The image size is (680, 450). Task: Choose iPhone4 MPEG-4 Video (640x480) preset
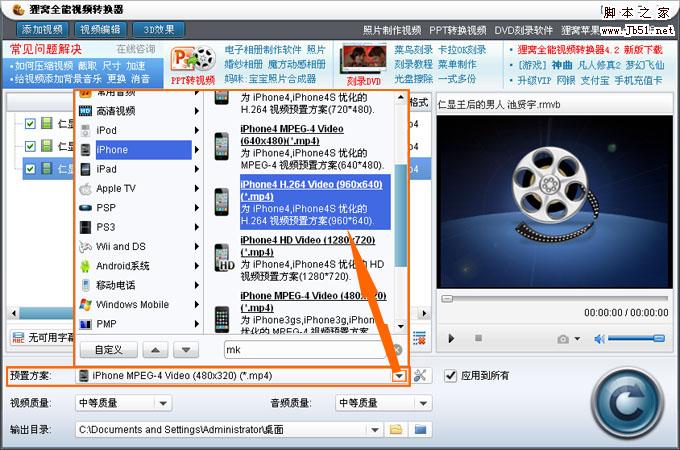(x=302, y=147)
